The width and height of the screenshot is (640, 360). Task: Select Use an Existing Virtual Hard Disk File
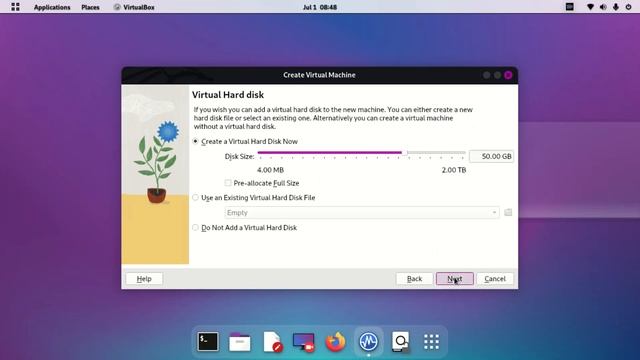click(253, 198)
